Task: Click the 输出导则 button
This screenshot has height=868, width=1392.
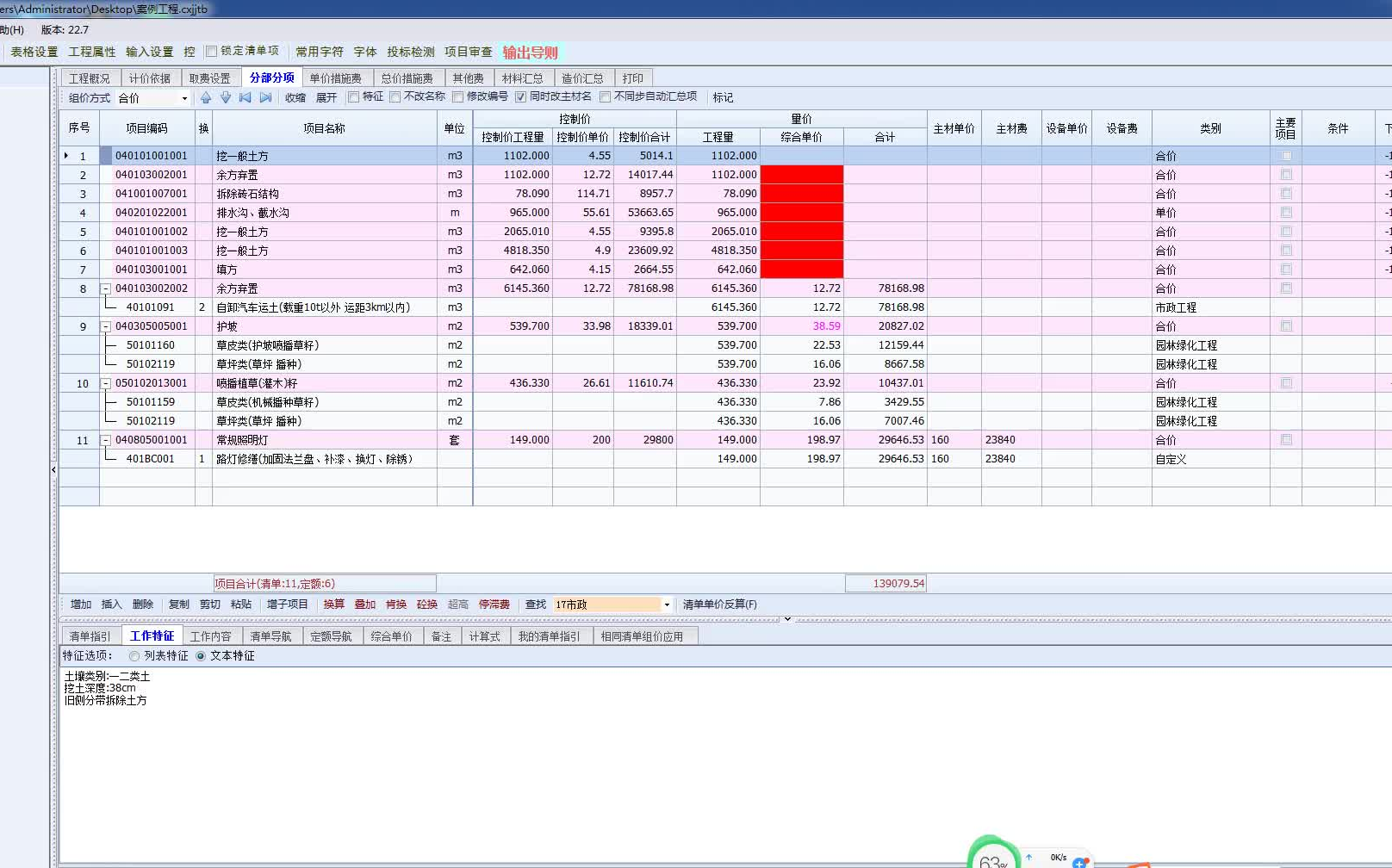Action: pos(531,53)
